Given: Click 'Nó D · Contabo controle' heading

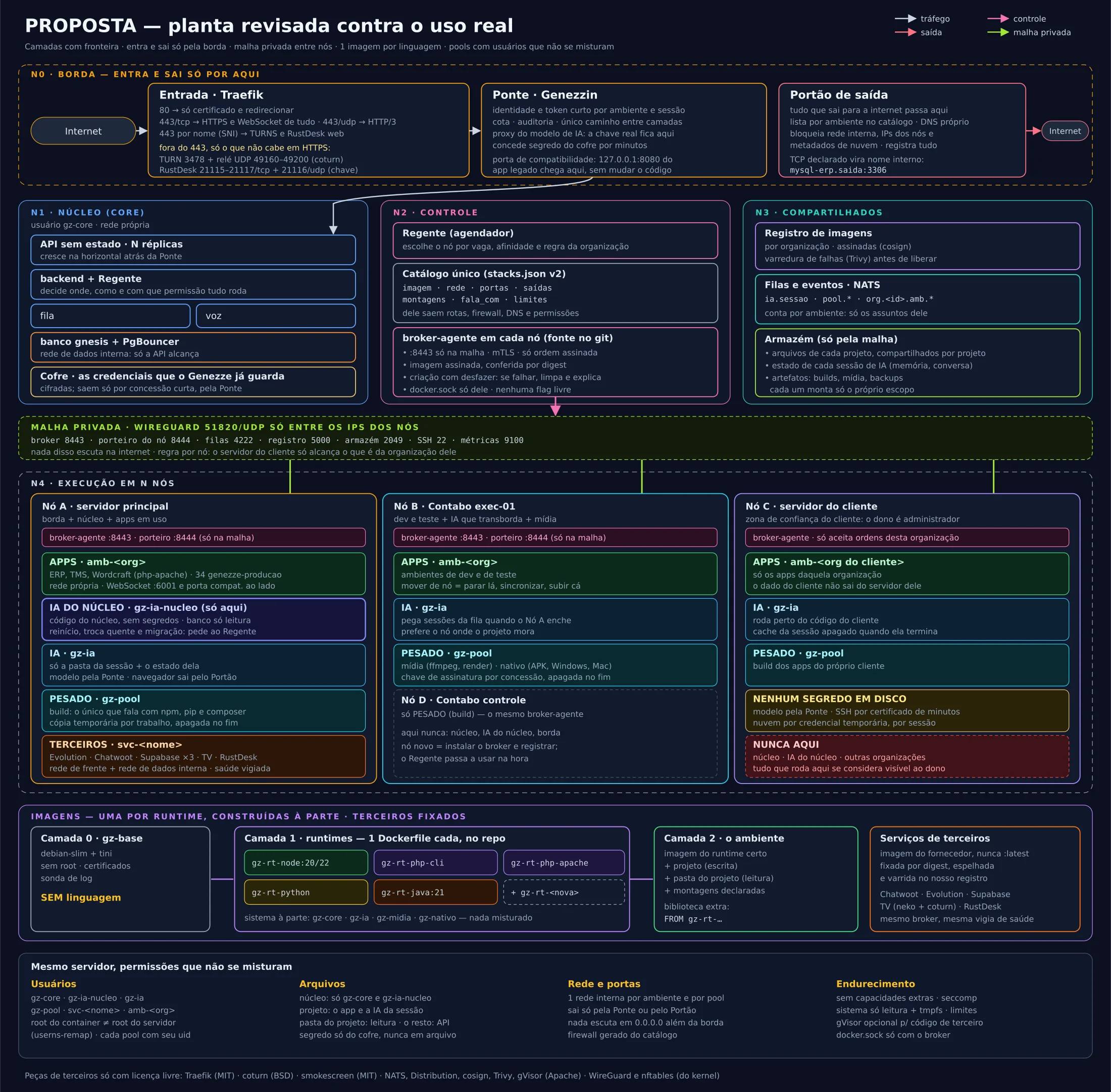Looking at the screenshot, I should pos(464,700).
